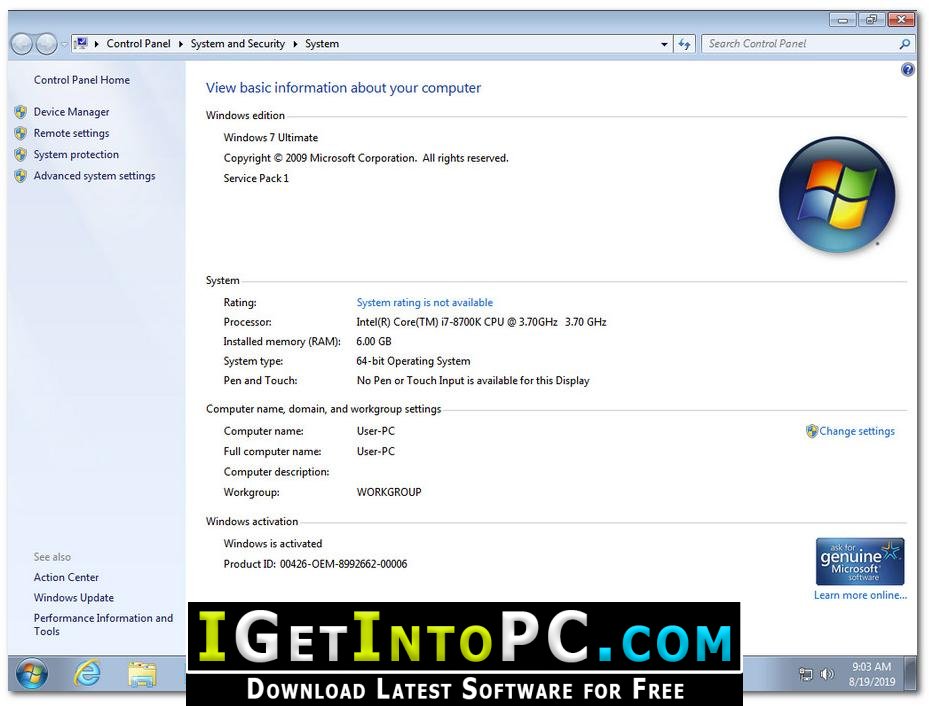Click the computer icon in address bar

[x=82, y=43]
